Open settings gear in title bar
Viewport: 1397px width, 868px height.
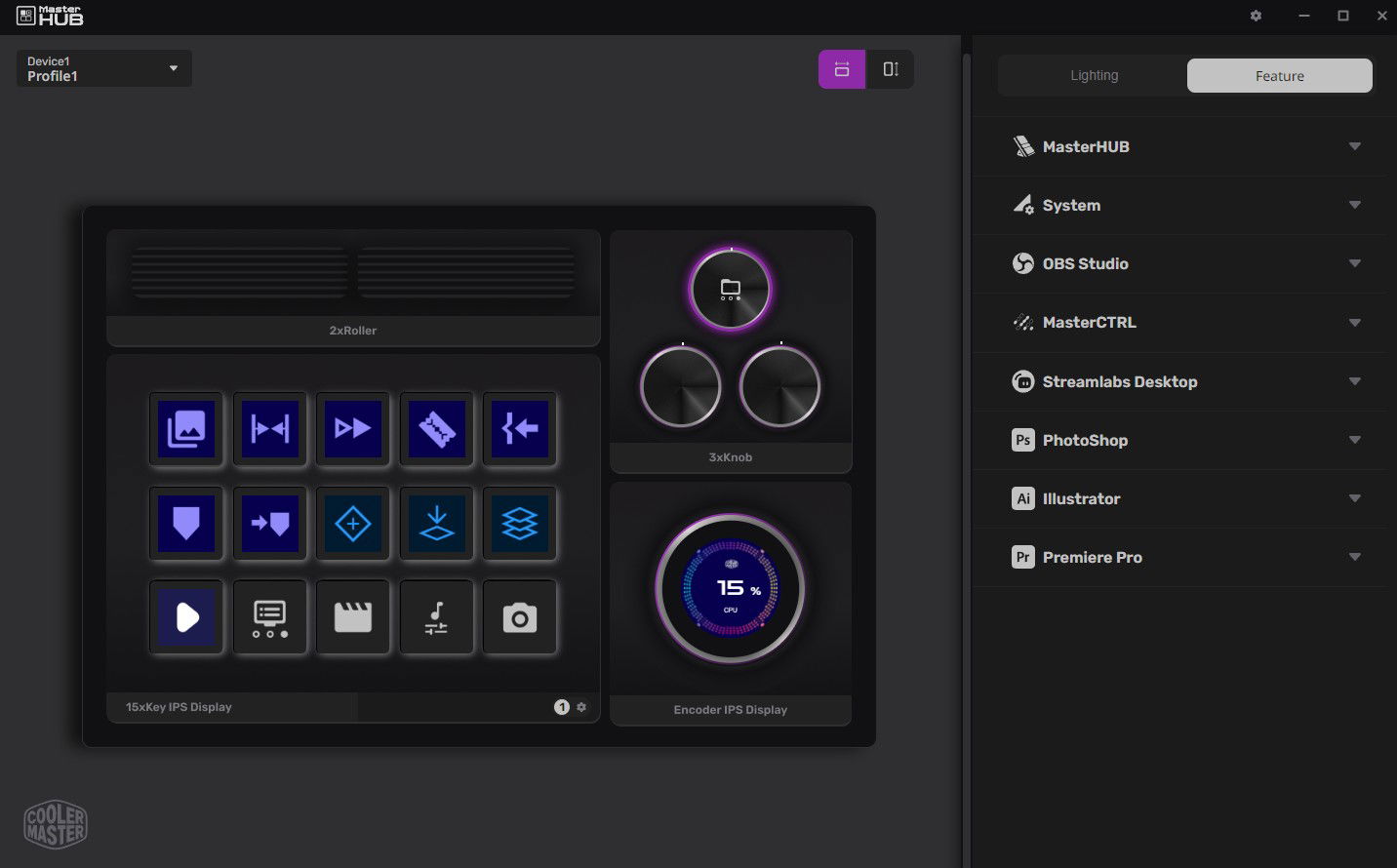(x=1256, y=16)
